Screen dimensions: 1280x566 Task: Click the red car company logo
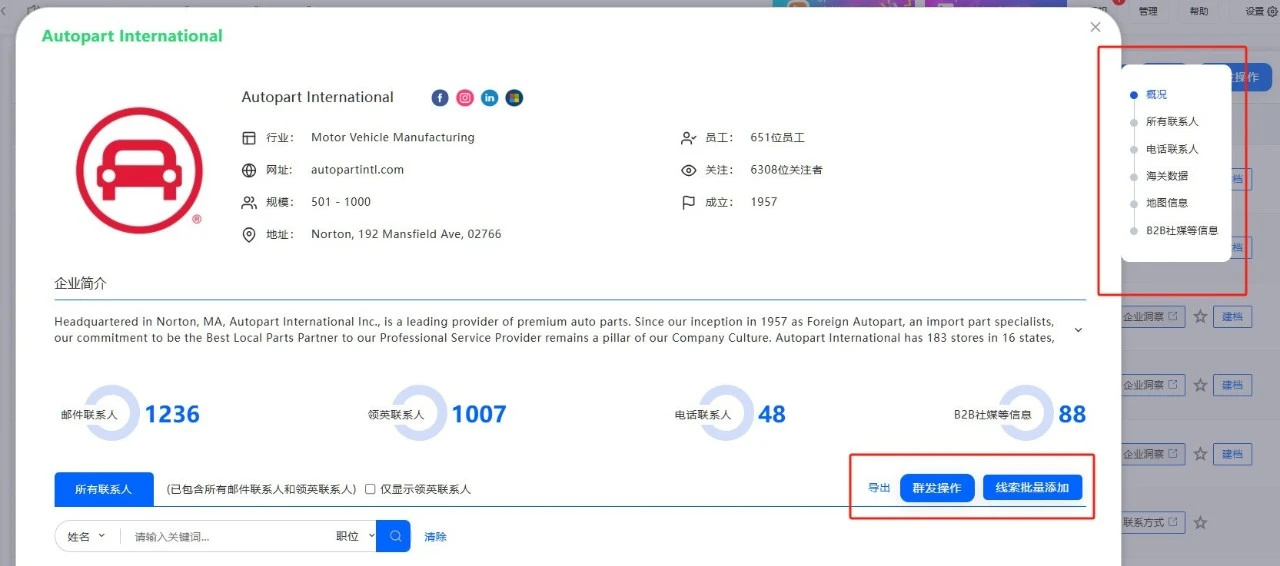[x=139, y=170]
